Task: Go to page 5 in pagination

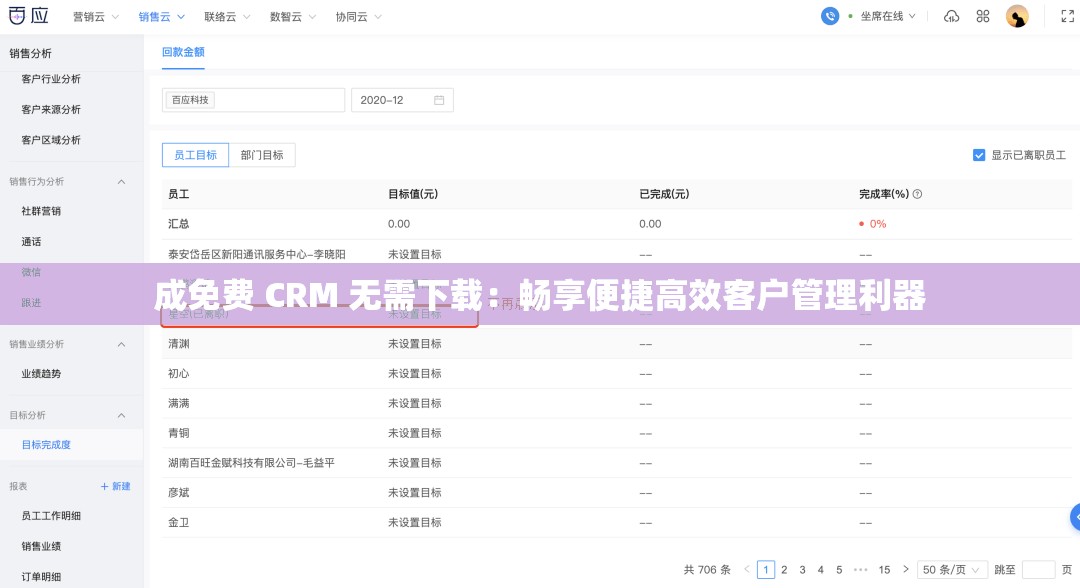Action: tap(839, 569)
